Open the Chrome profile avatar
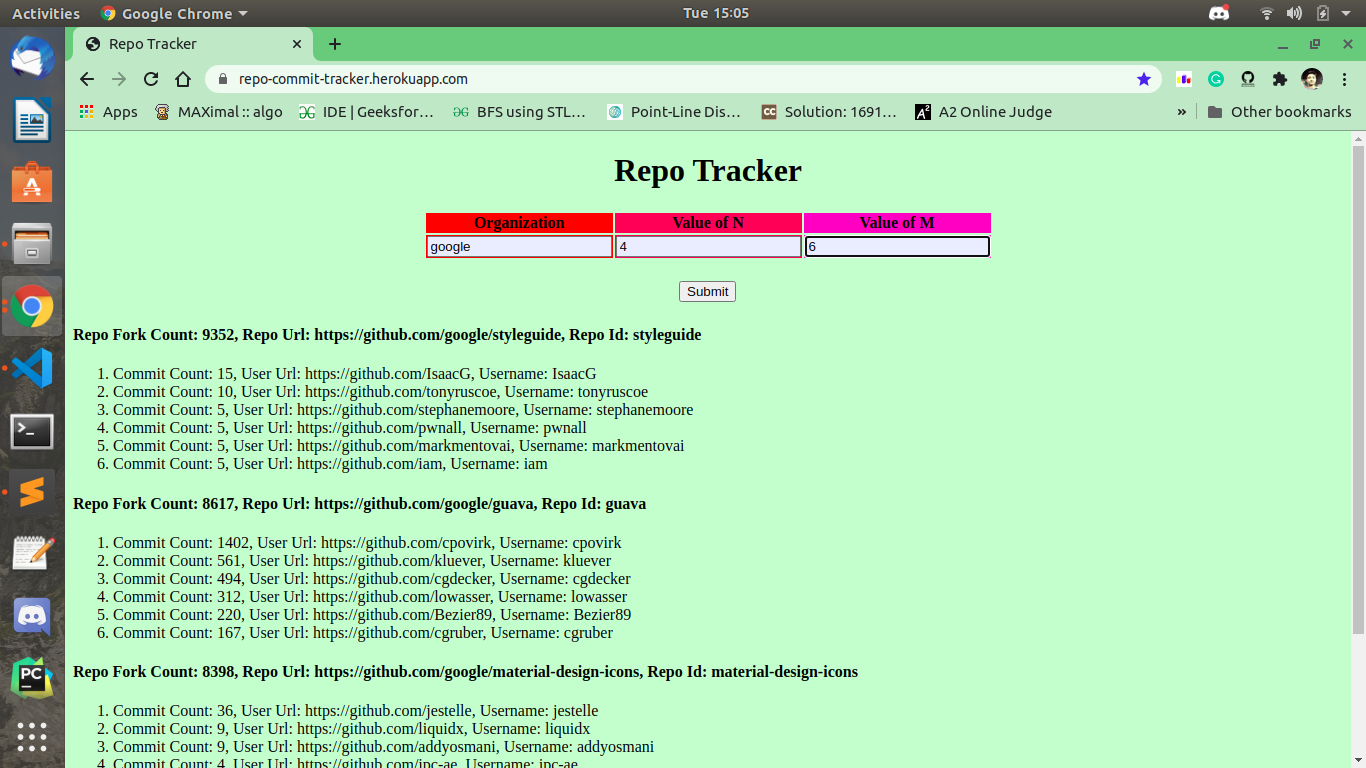The height and width of the screenshot is (768, 1366). [1312, 79]
